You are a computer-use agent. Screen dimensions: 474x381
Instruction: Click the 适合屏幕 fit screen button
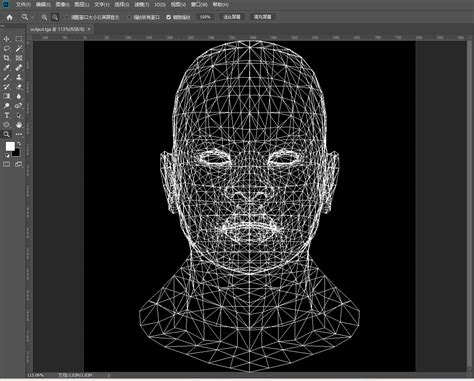click(232, 17)
